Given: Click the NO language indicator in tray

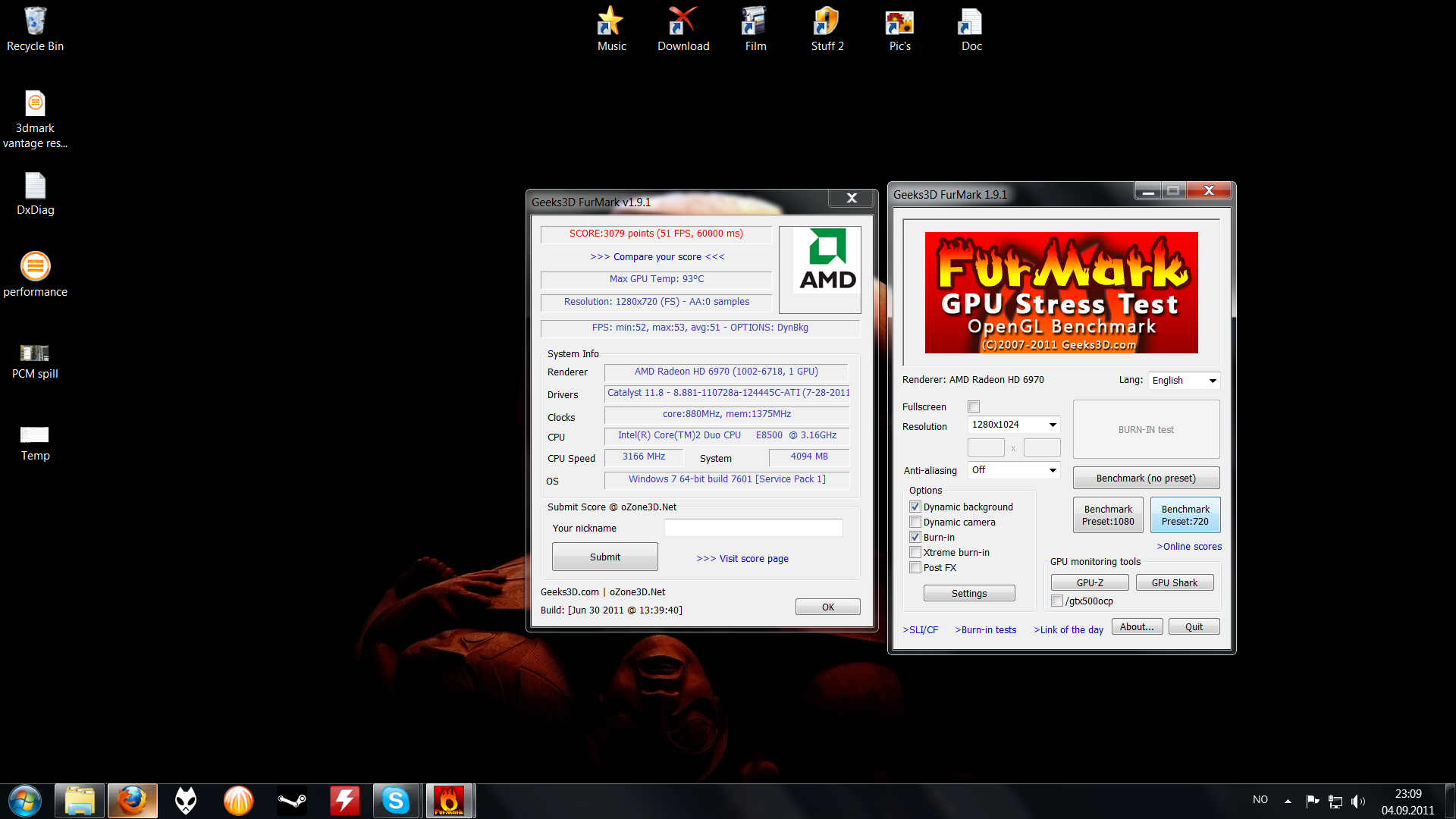Looking at the screenshot, I should 1260,799.
